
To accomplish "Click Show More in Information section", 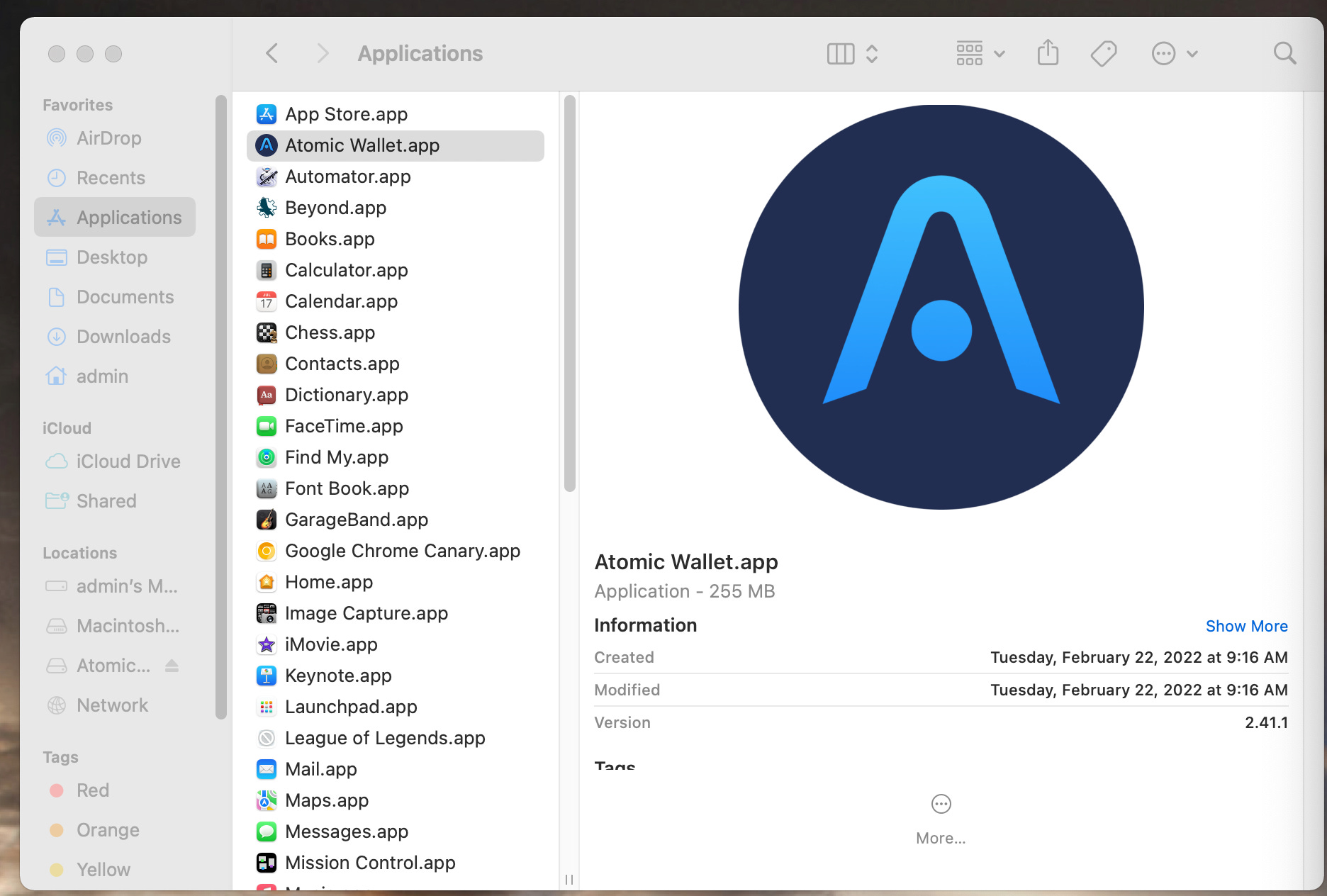I will click(x=1246, y=626).
